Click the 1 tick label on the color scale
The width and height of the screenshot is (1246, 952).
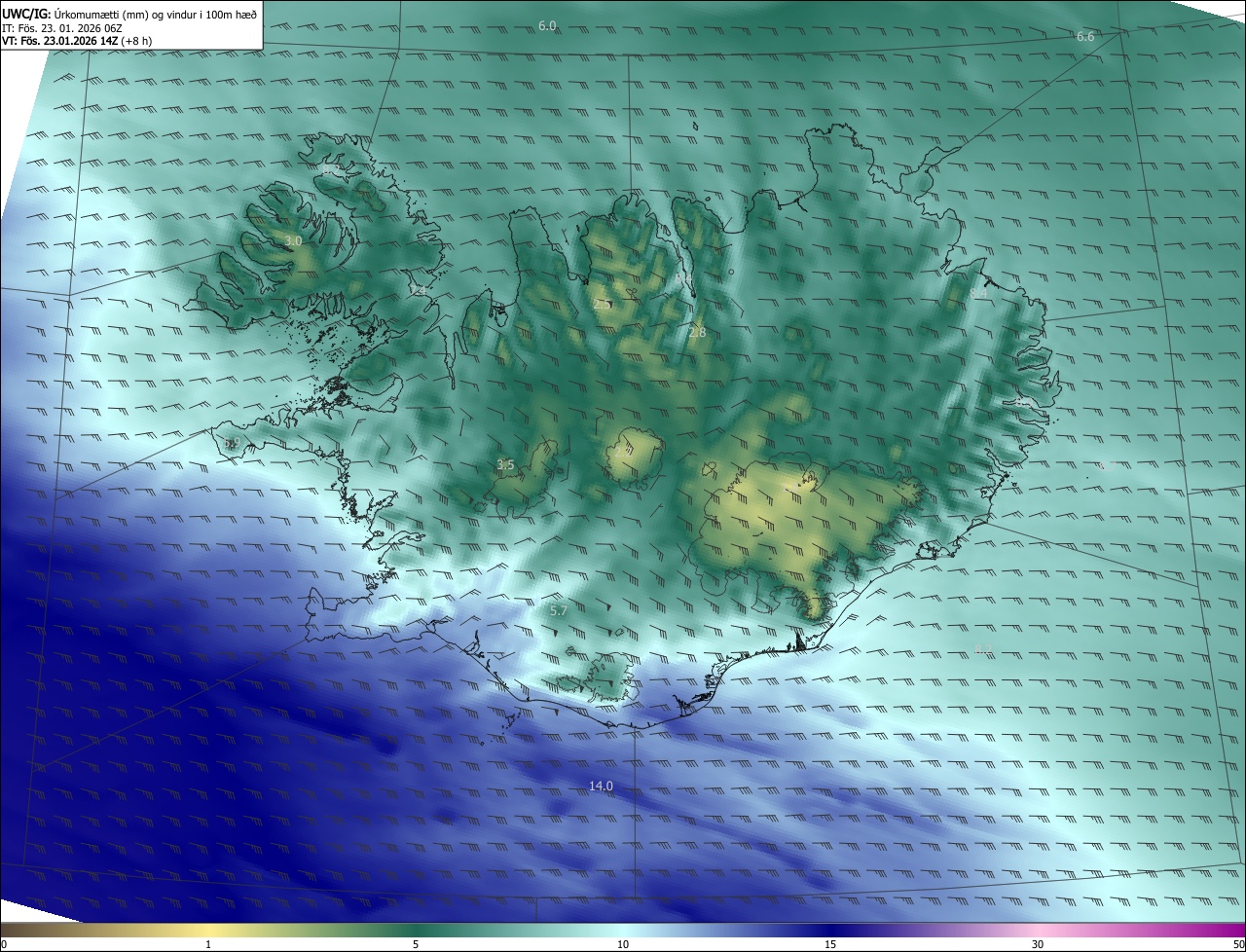[x=208, y=945]
